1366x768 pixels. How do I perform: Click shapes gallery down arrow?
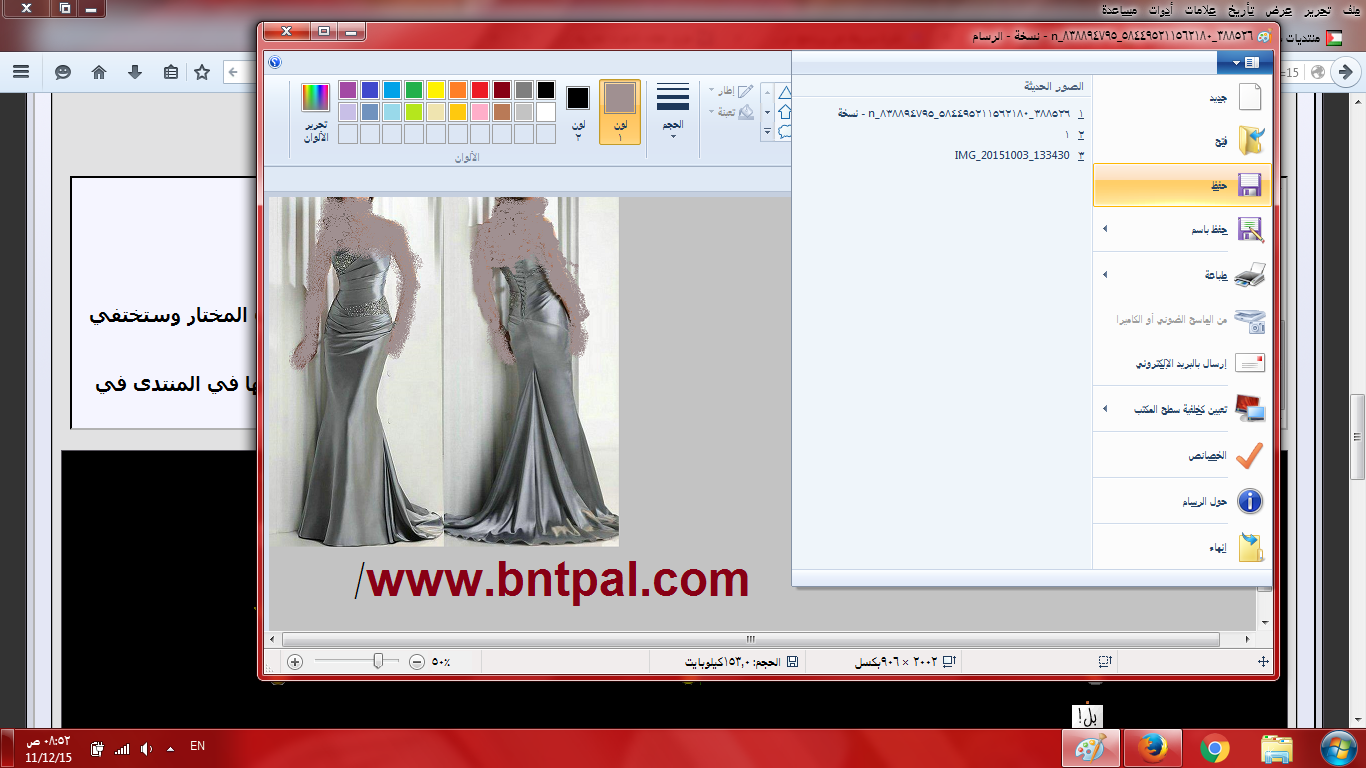pos(767,112)
